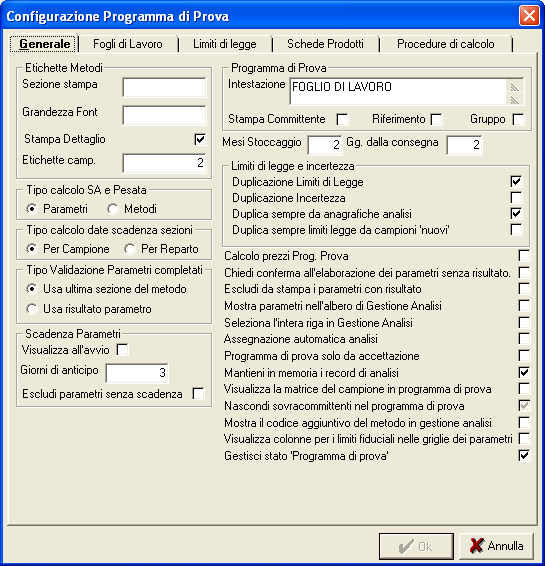The image size is (545, 566).
Task: Check Escludi da stampa i parametri con risultato
Action: (x=524, y=288)
